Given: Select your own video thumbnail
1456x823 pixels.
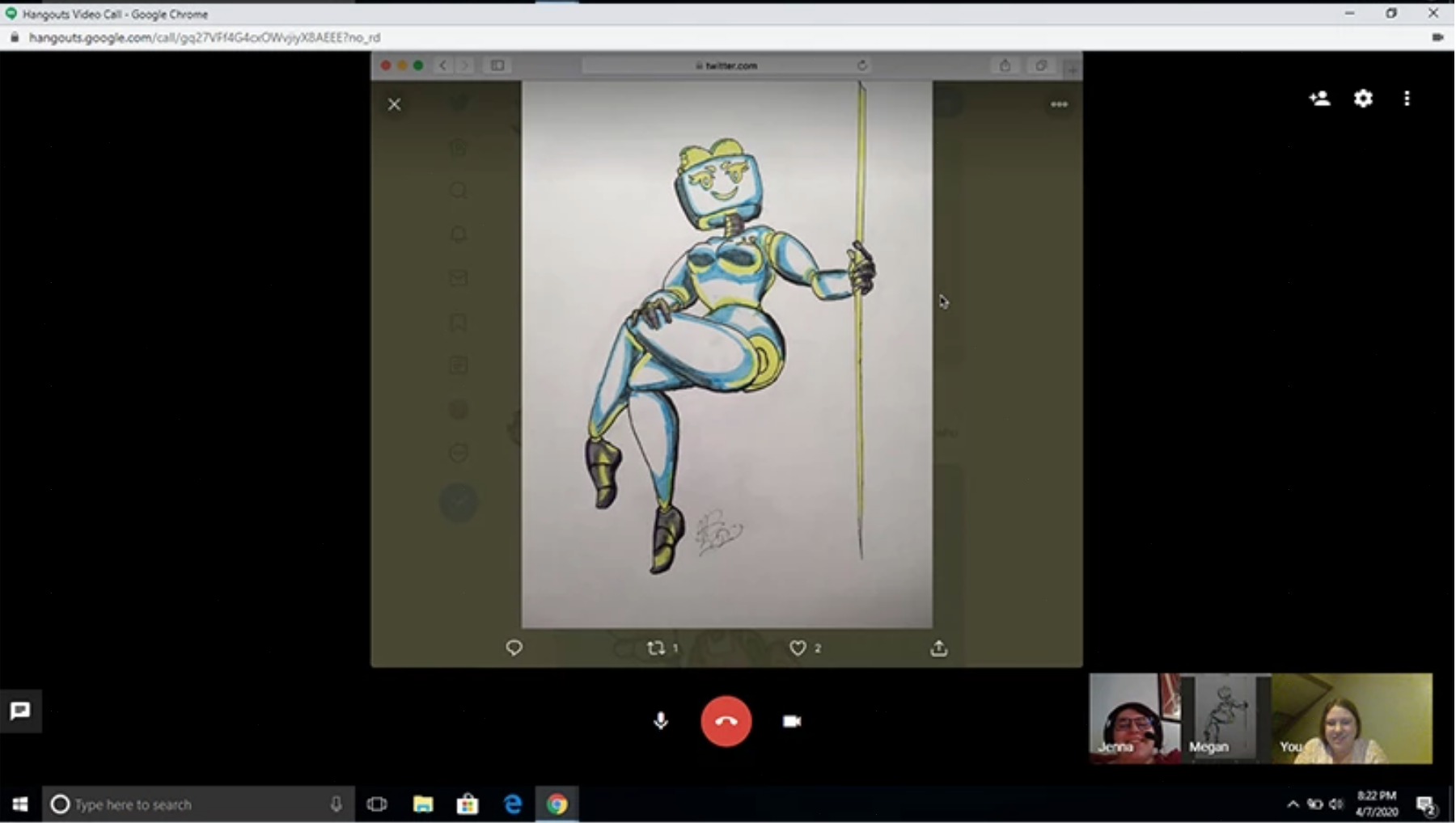Looking at the screenshot, I should [1352, 718].
